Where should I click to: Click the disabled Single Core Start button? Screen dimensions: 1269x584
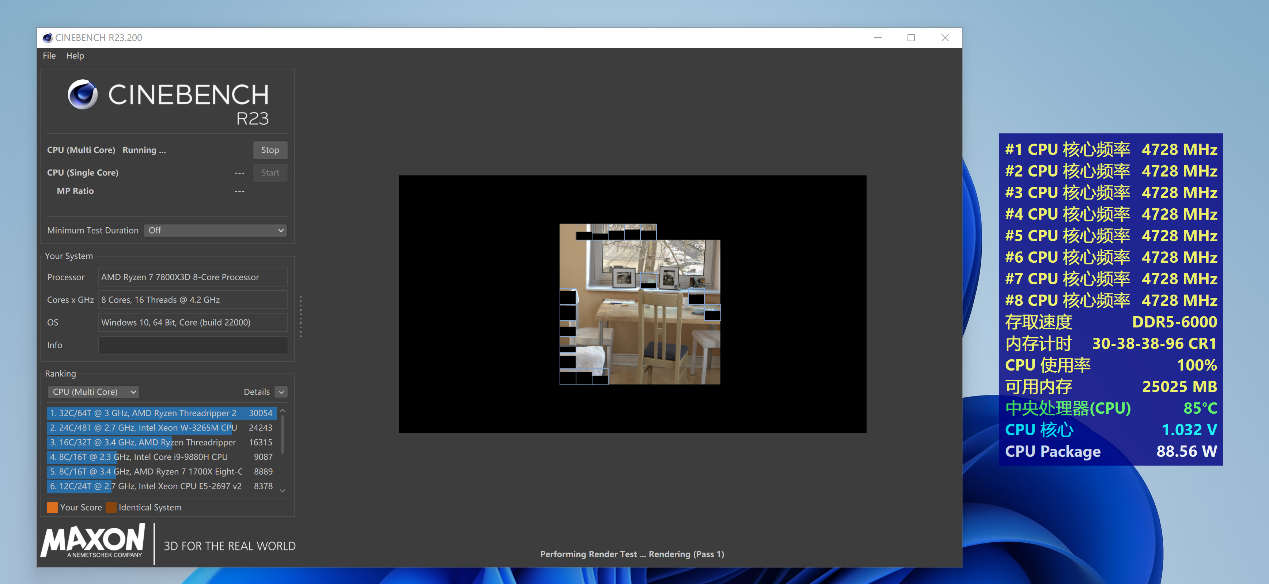point(270,173)
